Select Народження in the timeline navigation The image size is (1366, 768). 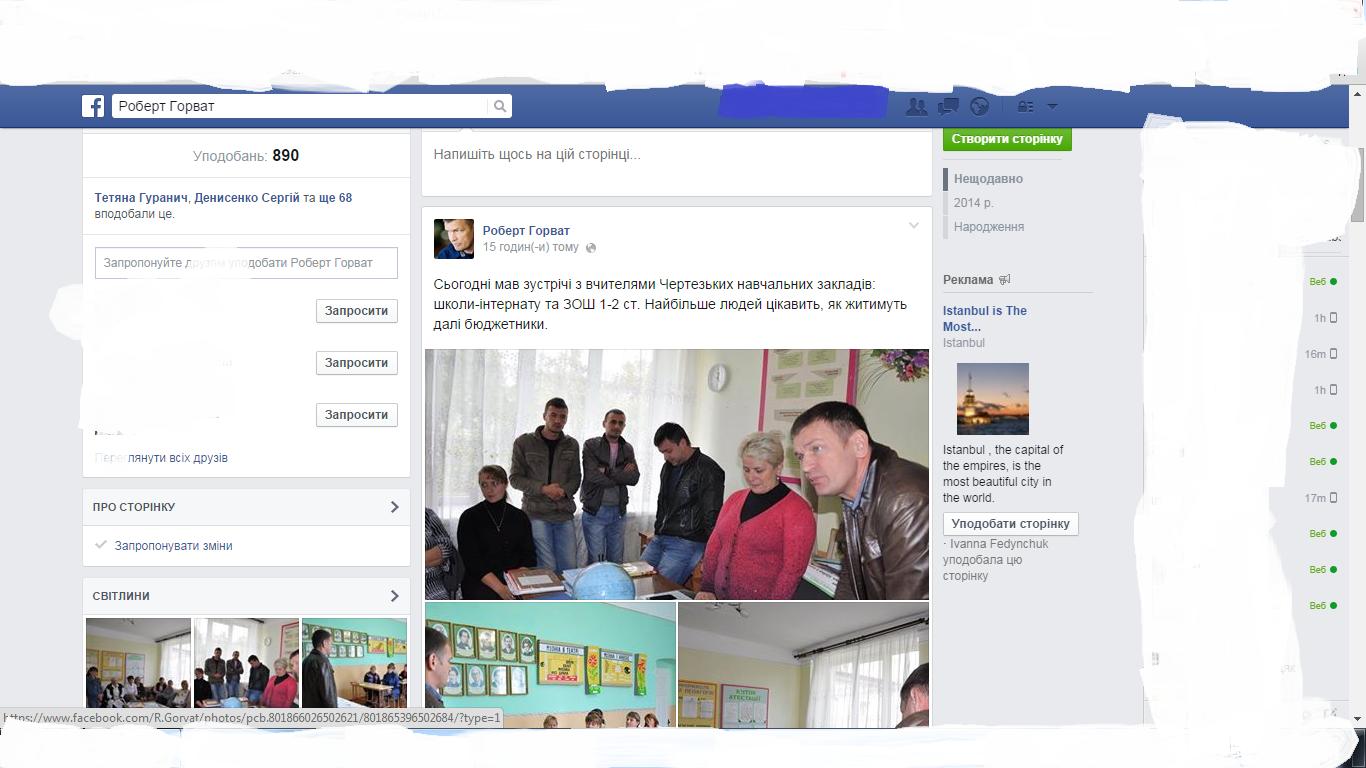[x=988, y=227]
